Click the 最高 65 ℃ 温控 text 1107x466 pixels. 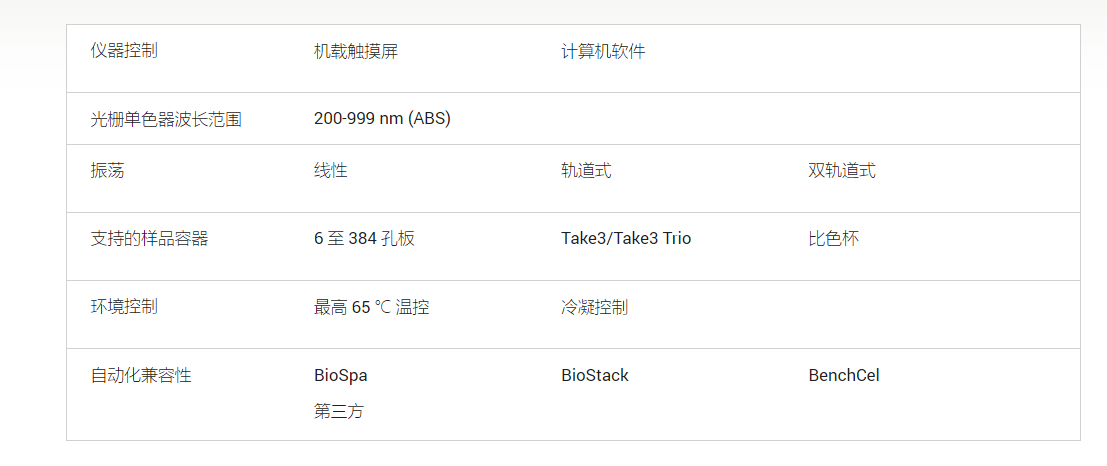tap(372, 307)
